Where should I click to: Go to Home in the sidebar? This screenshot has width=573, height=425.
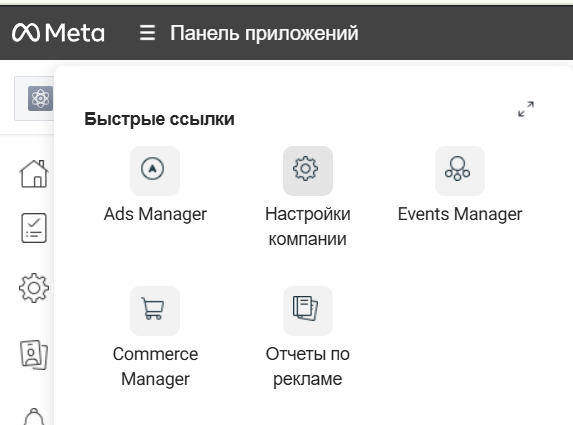click(x=34, y=174)
